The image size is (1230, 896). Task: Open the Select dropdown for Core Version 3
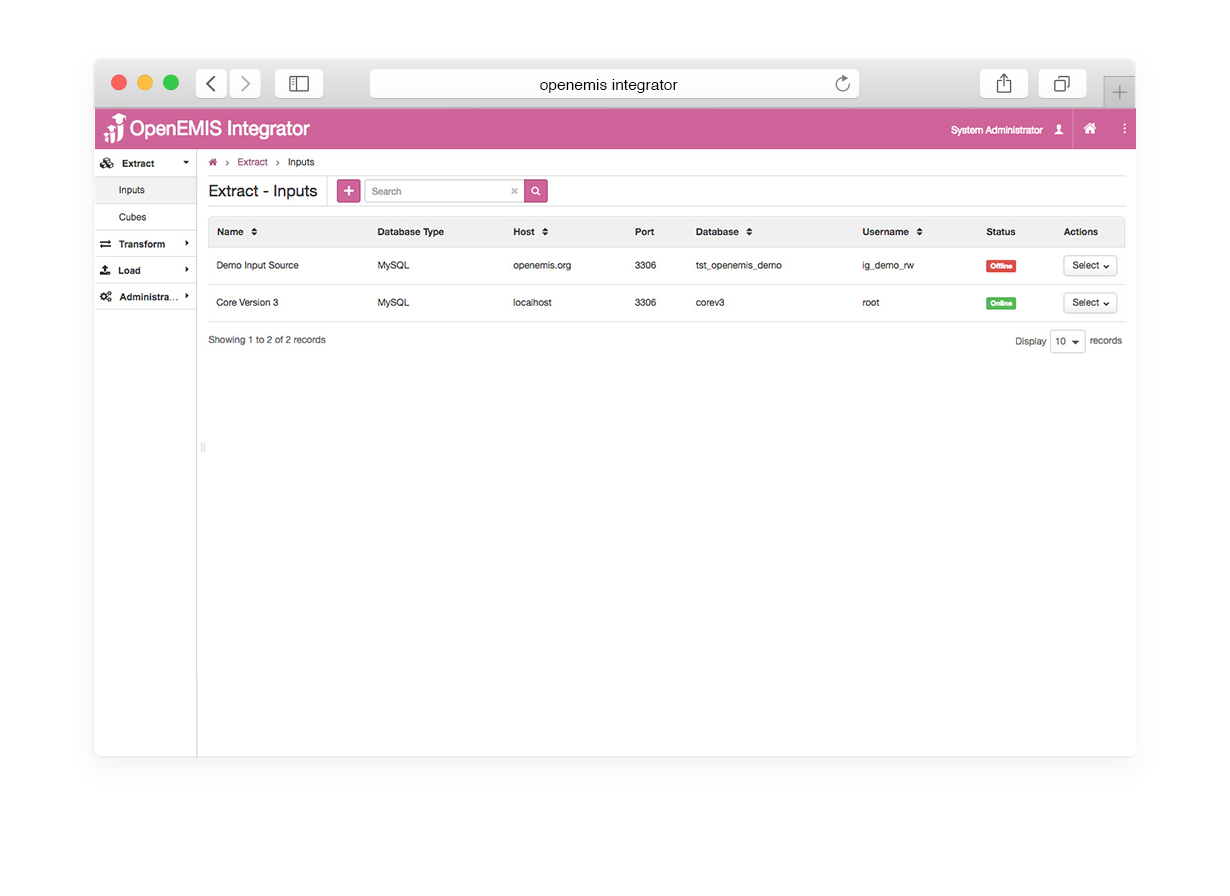tap(1090, 303)
